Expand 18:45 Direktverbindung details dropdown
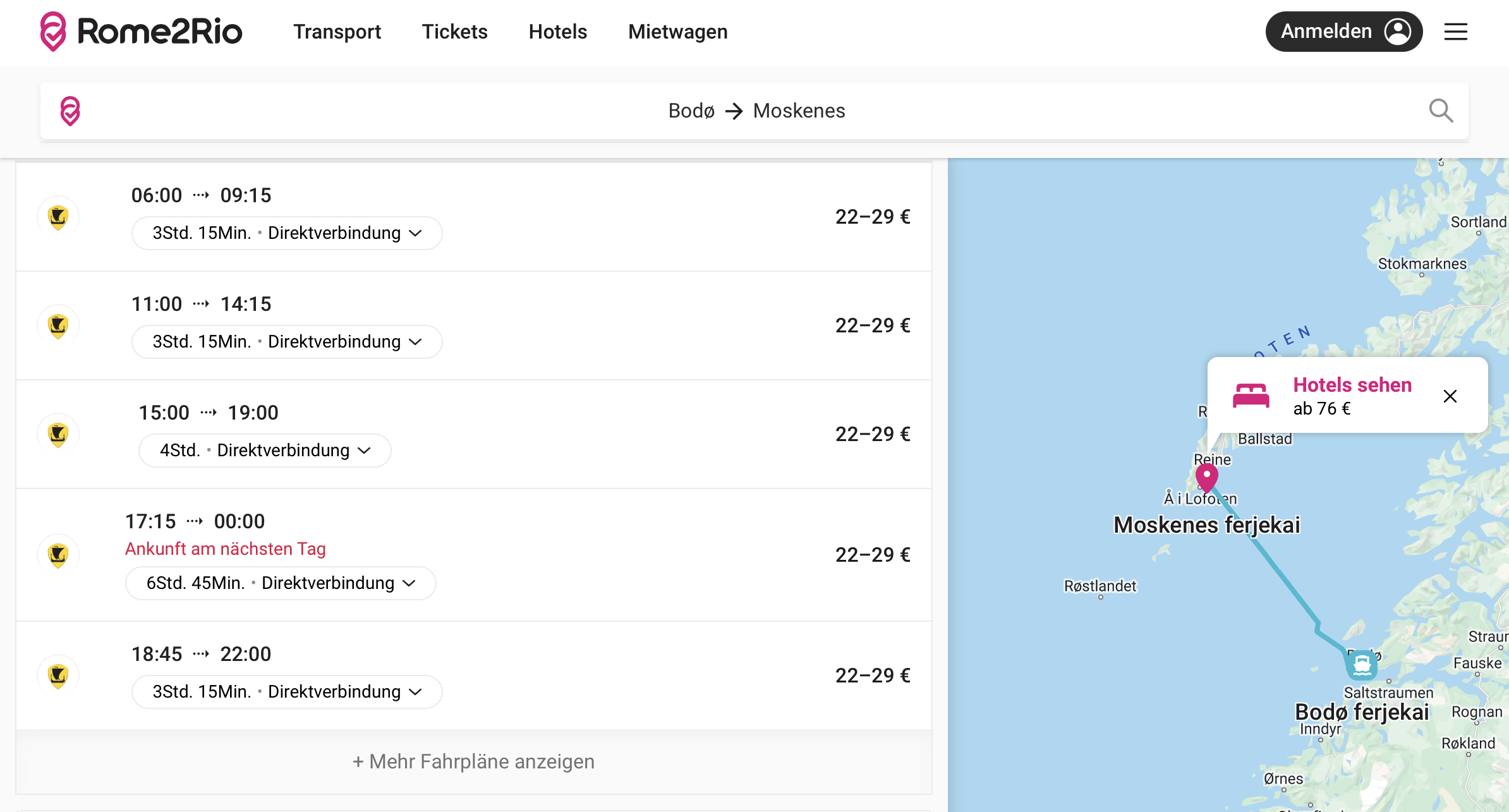 [287, 692]
